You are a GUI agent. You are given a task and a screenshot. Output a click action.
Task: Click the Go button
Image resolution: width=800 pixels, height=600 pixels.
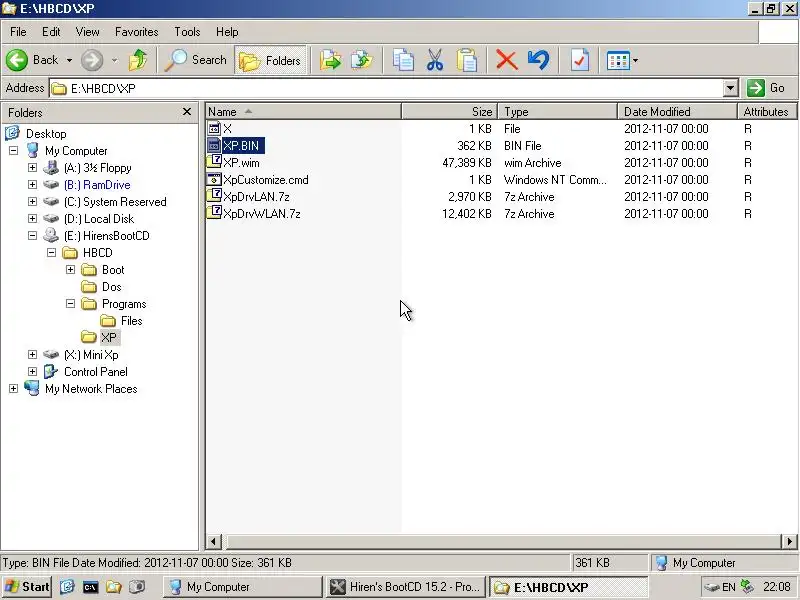(x=767, y=88)
